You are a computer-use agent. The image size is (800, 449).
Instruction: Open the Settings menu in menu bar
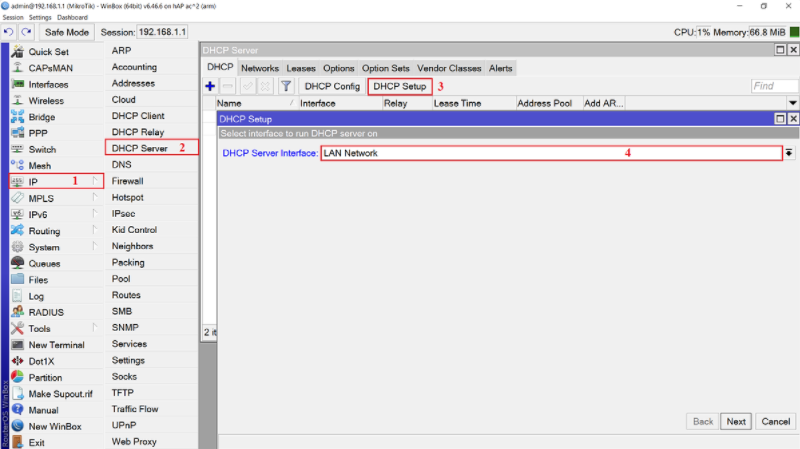pyautogui.click(x=40, y=17)
